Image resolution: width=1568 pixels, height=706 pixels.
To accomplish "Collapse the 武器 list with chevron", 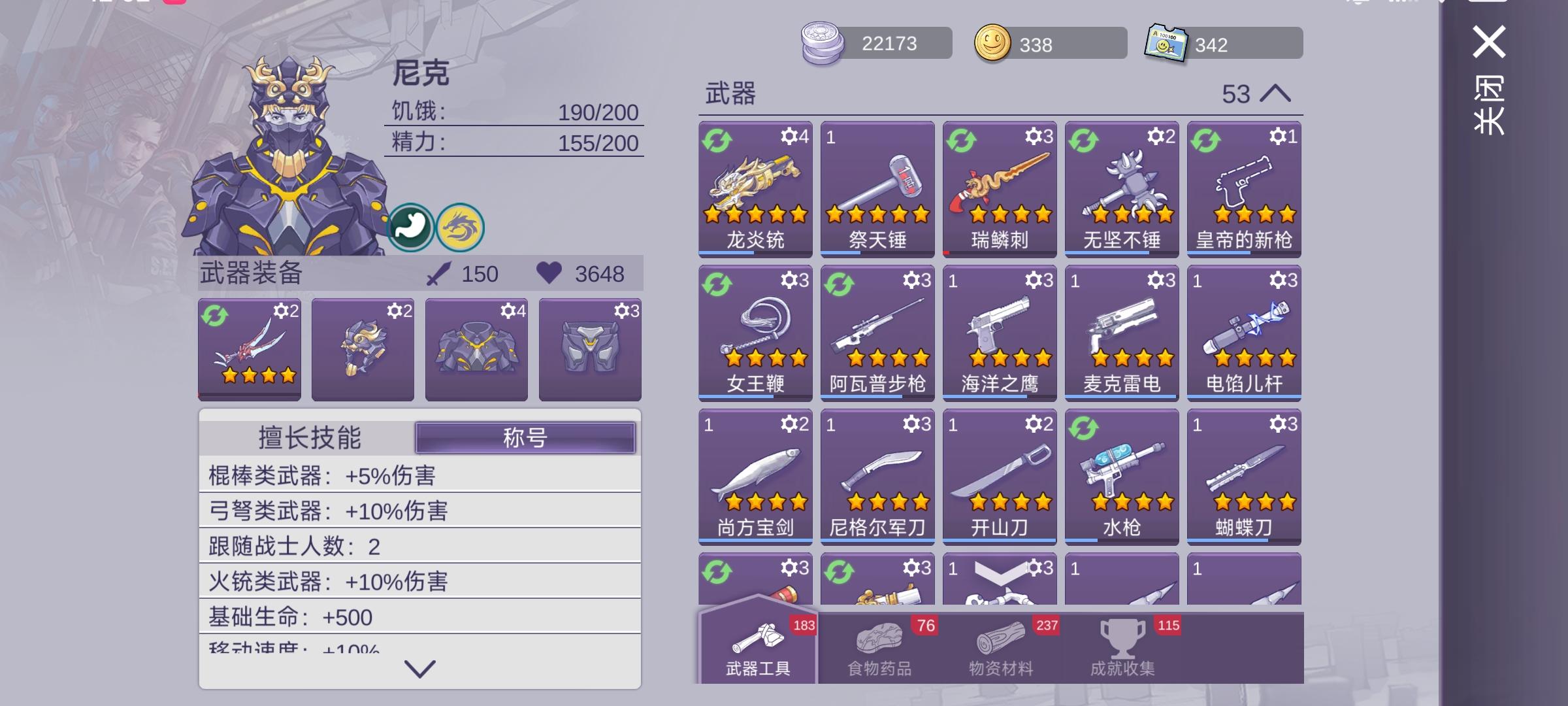I will (x=1275, y=93).
